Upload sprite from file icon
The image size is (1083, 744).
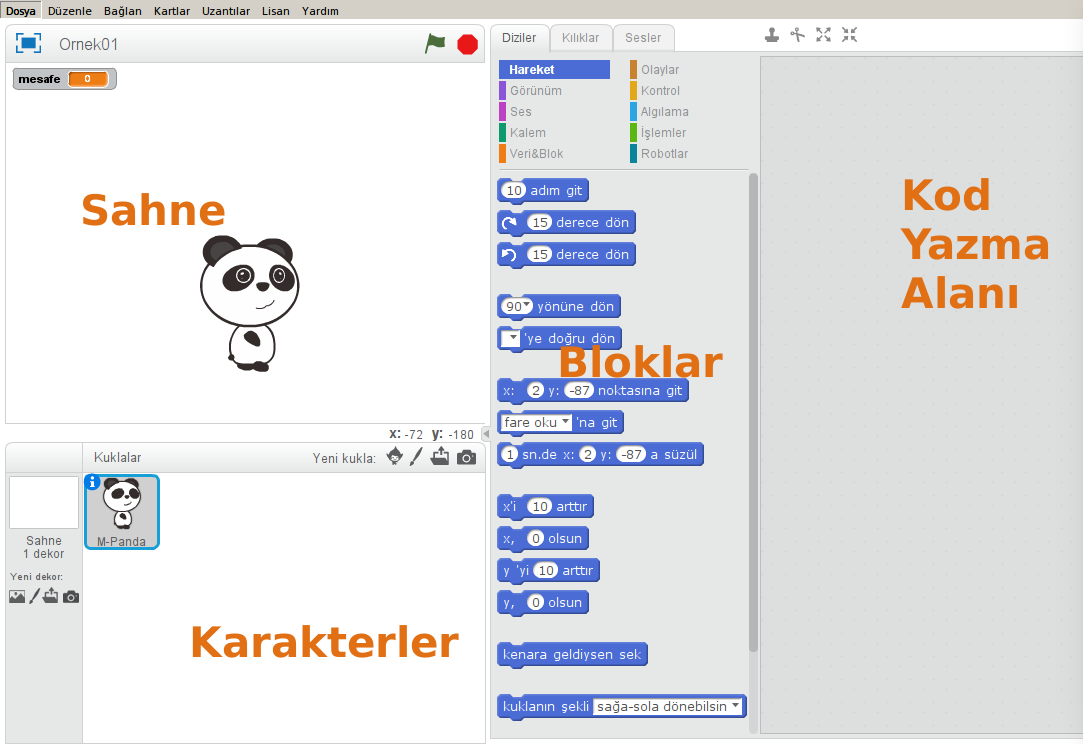(x=441, y=457)
